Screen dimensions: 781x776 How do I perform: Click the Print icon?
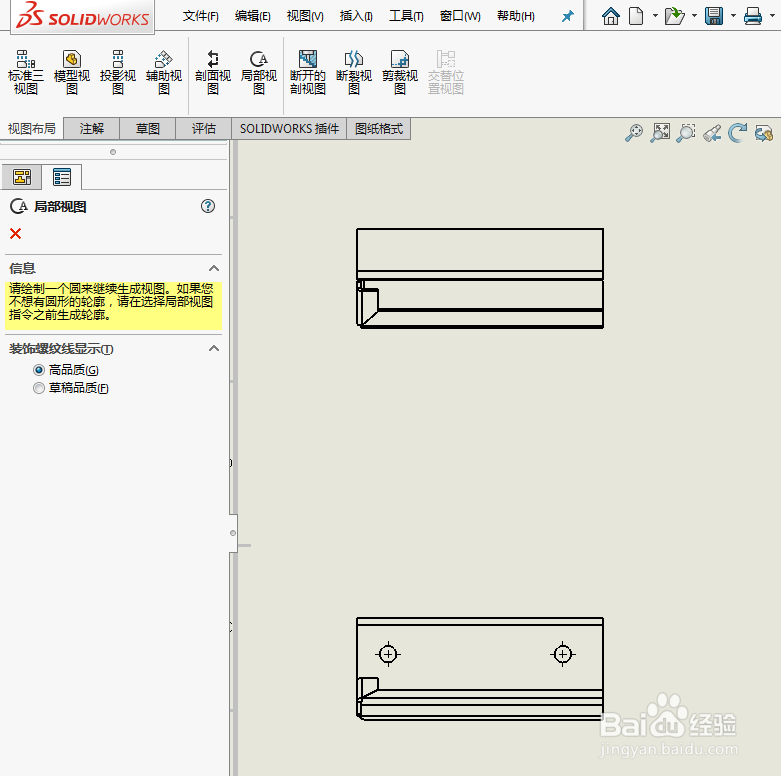click(x=753, y=16)
